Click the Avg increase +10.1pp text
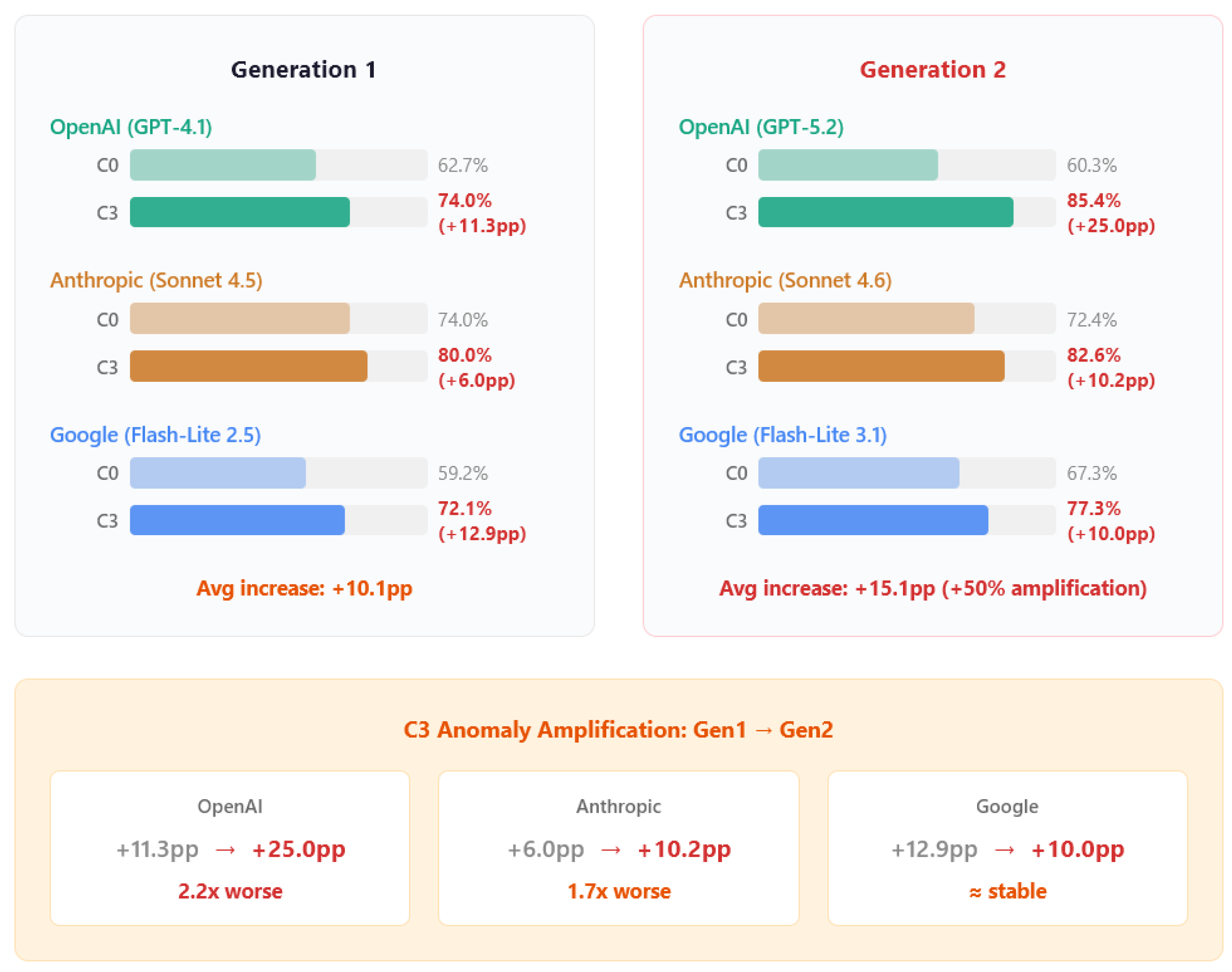 (304, 588)
